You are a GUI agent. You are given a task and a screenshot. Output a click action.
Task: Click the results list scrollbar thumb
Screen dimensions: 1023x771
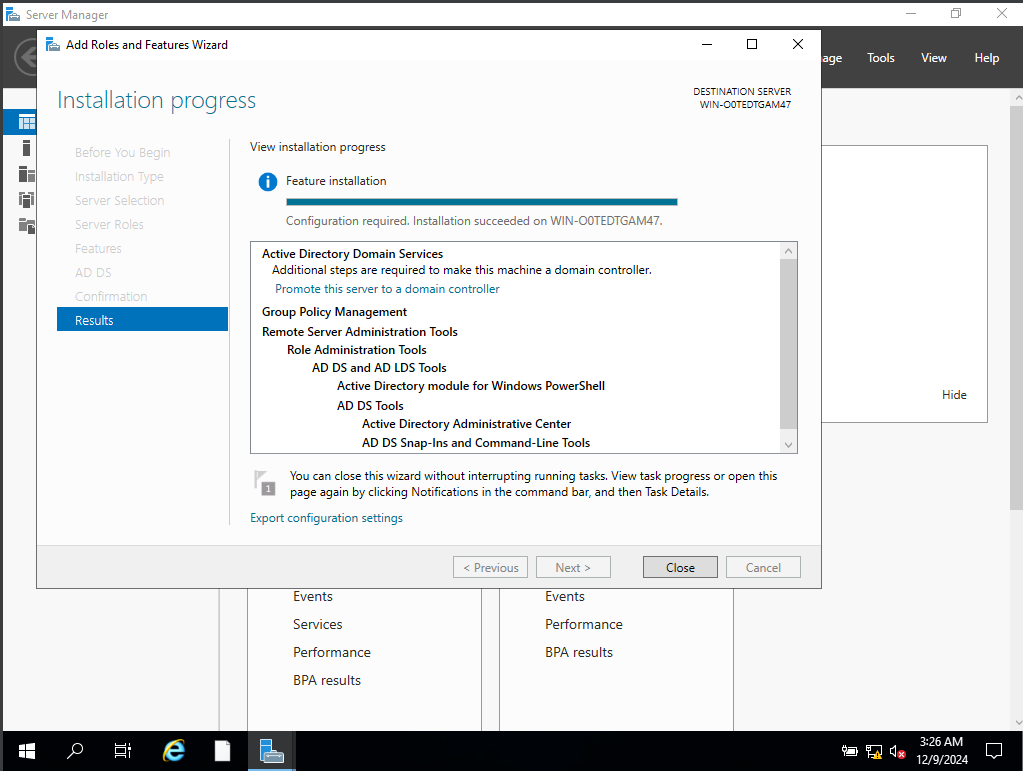coord(788,344)
